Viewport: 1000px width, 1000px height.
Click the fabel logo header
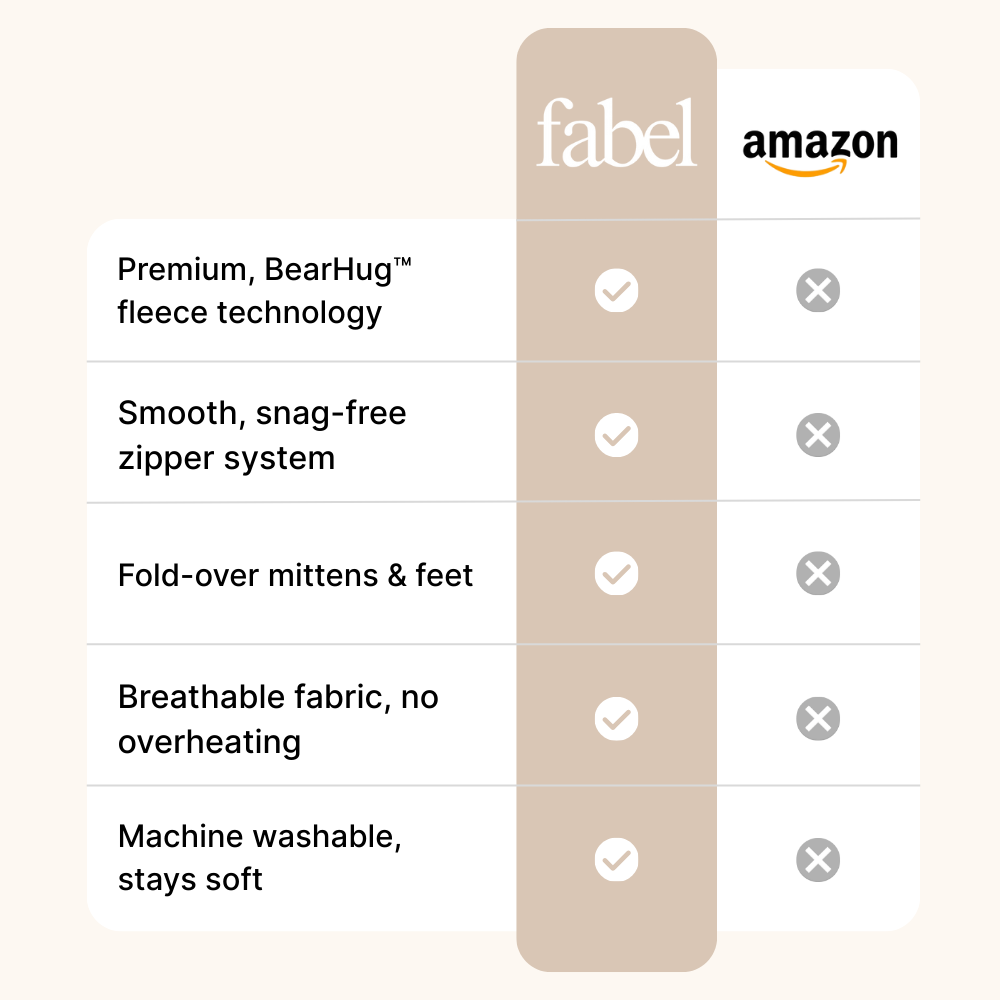click(x=616, y=133)
